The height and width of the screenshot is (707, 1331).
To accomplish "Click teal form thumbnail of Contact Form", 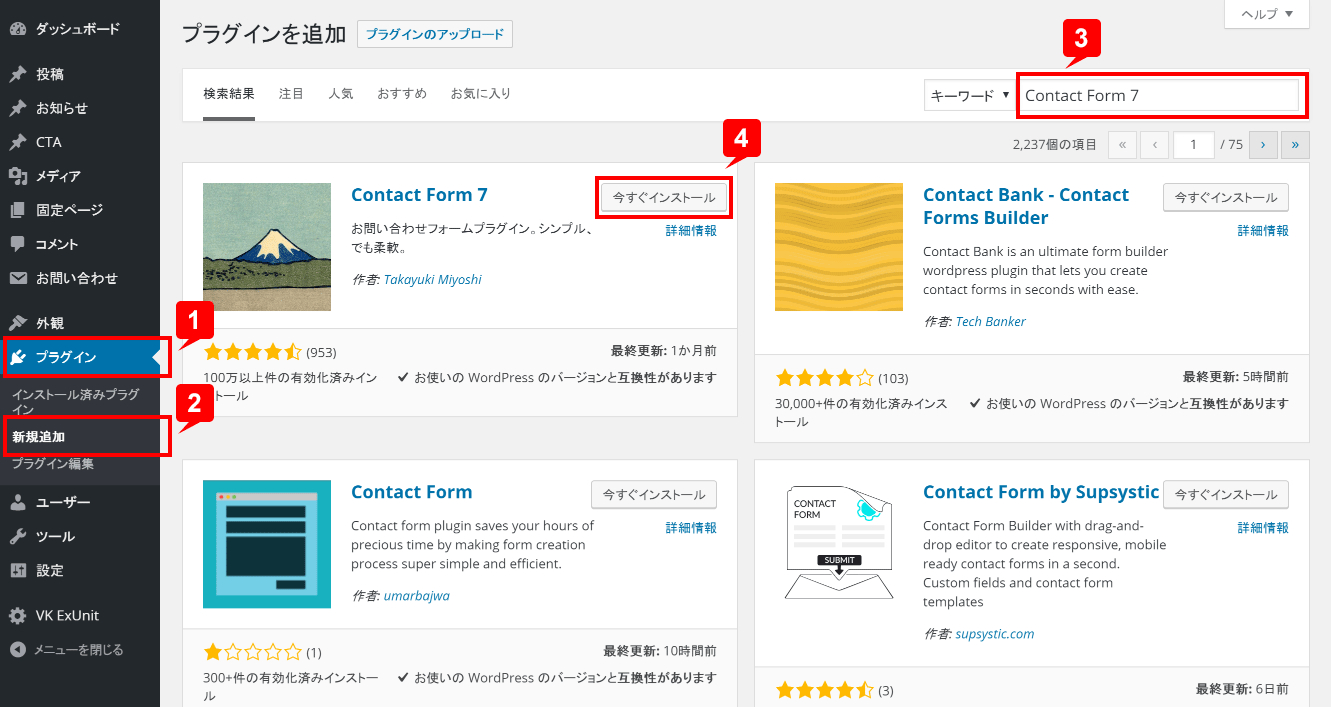I will click(x=267, y=544).
